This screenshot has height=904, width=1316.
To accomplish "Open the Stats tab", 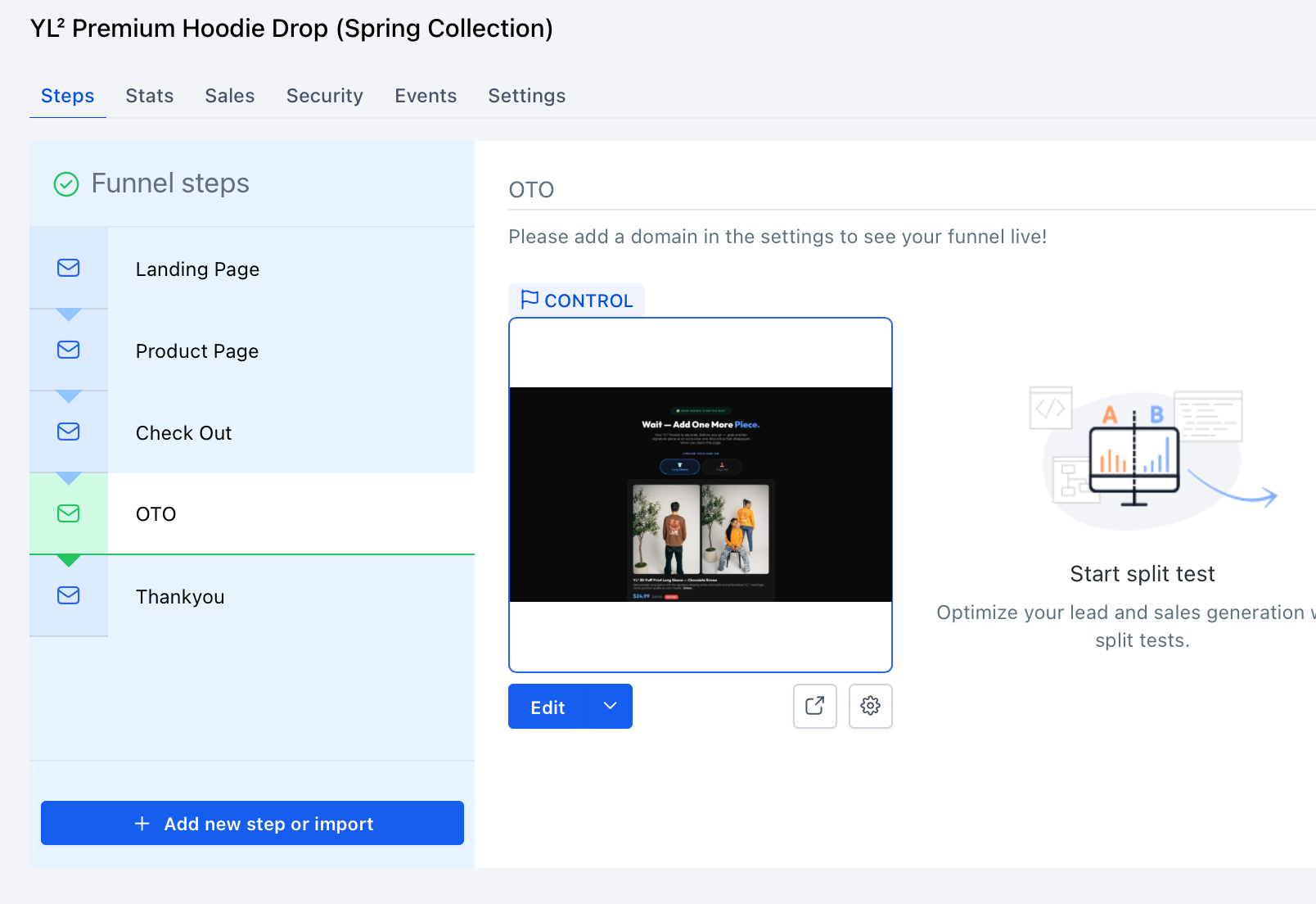I will 150,96.
